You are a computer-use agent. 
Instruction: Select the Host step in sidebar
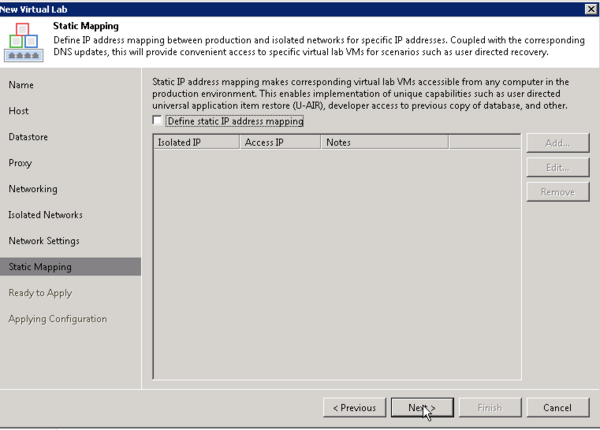point(20,111)
